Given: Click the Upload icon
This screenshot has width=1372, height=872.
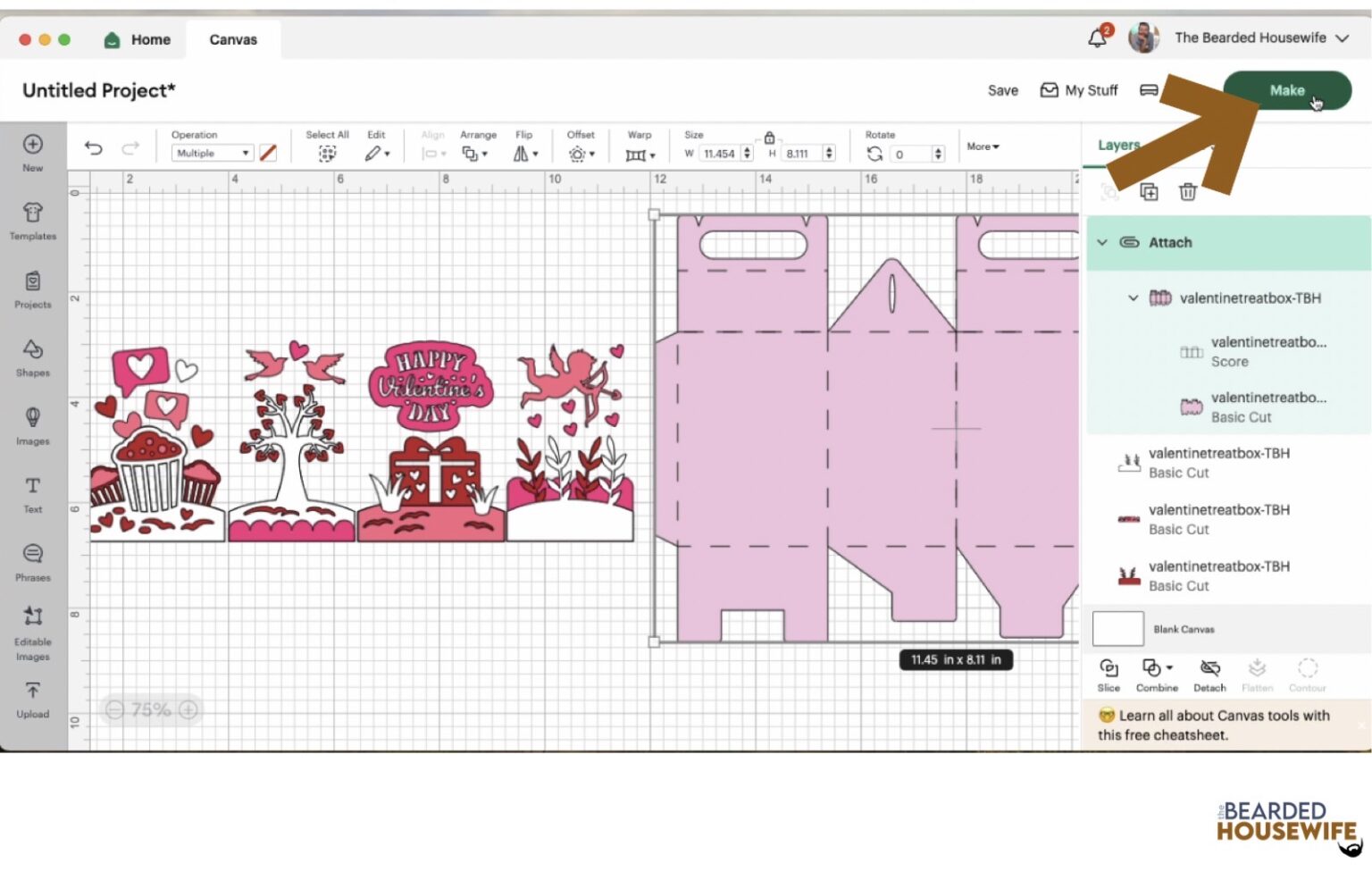Looking at the screenshot, I should (33, 699).
